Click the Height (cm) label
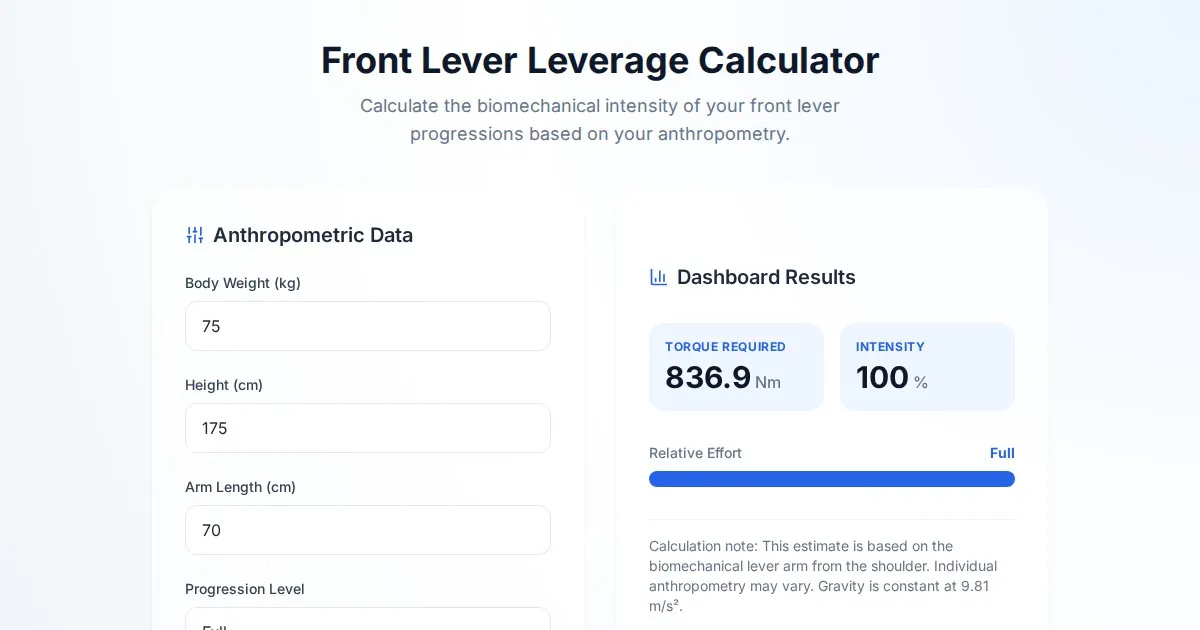Image resolution: width=1200 pixels, height=630 pixels. (224, 385)
